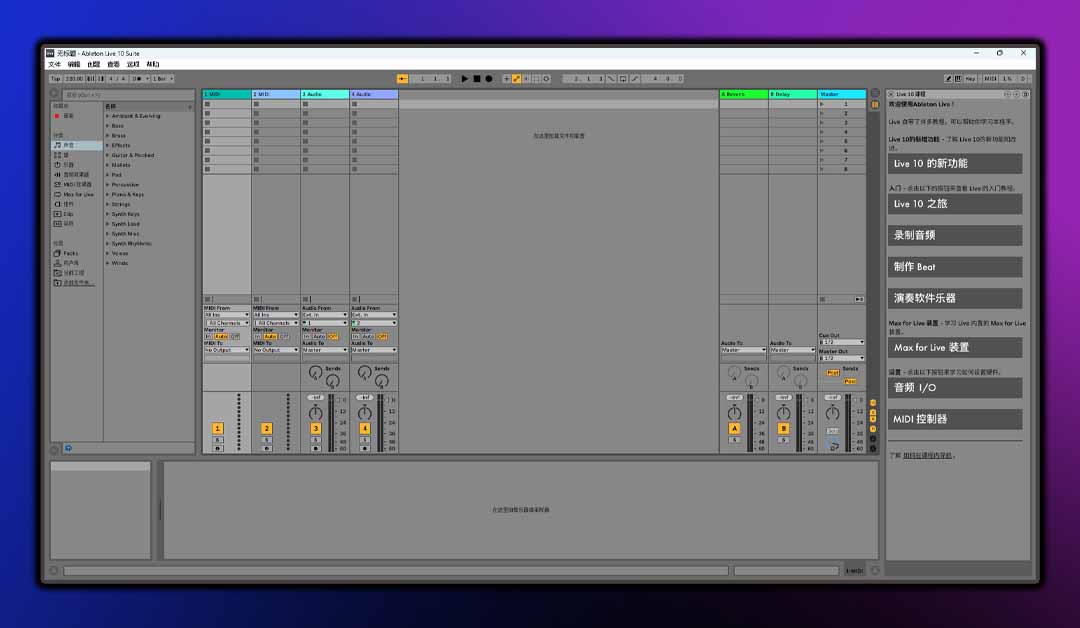Toggle the Draw Mode pencil icon
The height and width of the screenshot is (628, 1080).
pyautogui.click(x=948, y=79)
